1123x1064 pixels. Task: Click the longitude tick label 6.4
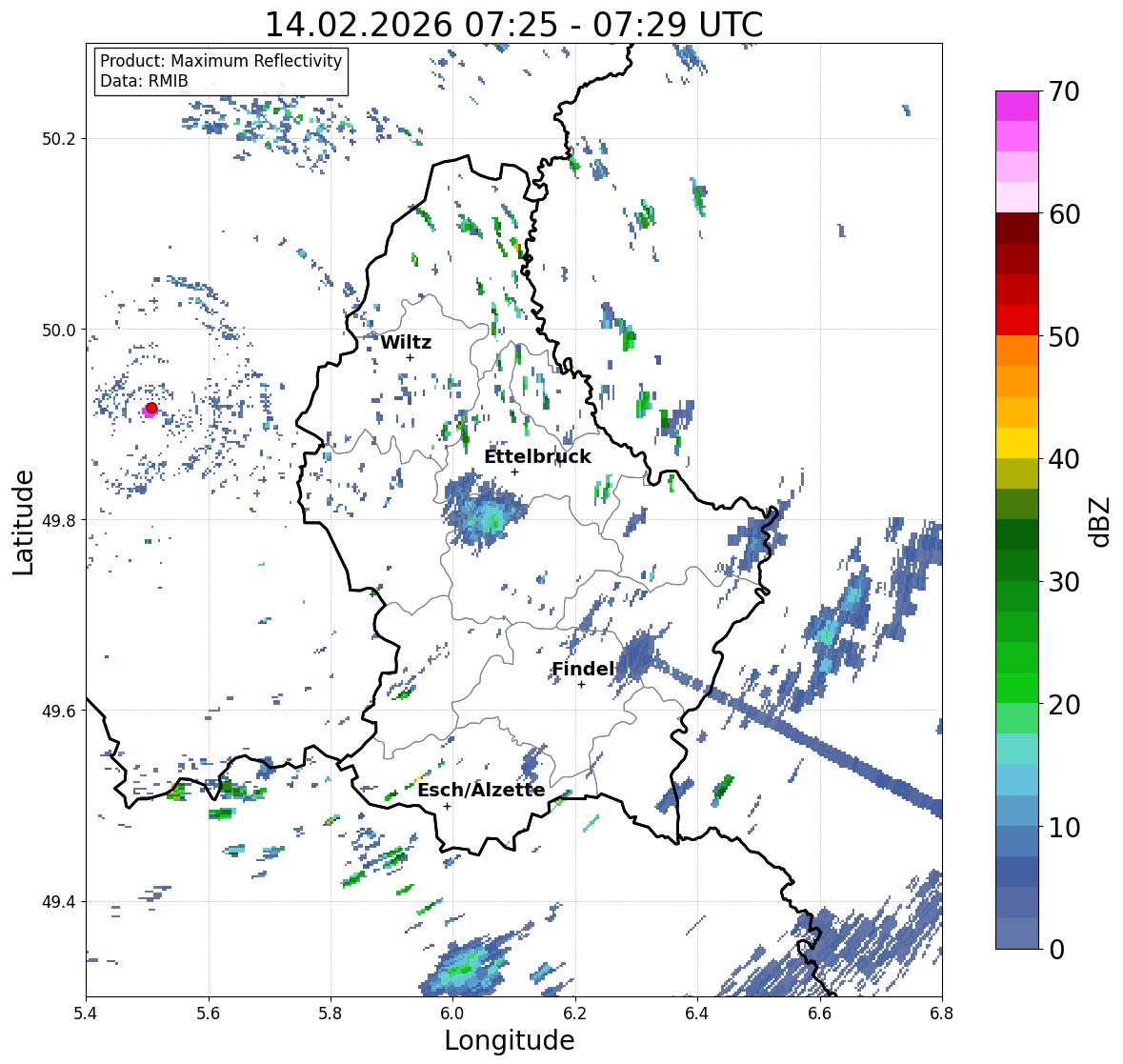point(697,1014)
